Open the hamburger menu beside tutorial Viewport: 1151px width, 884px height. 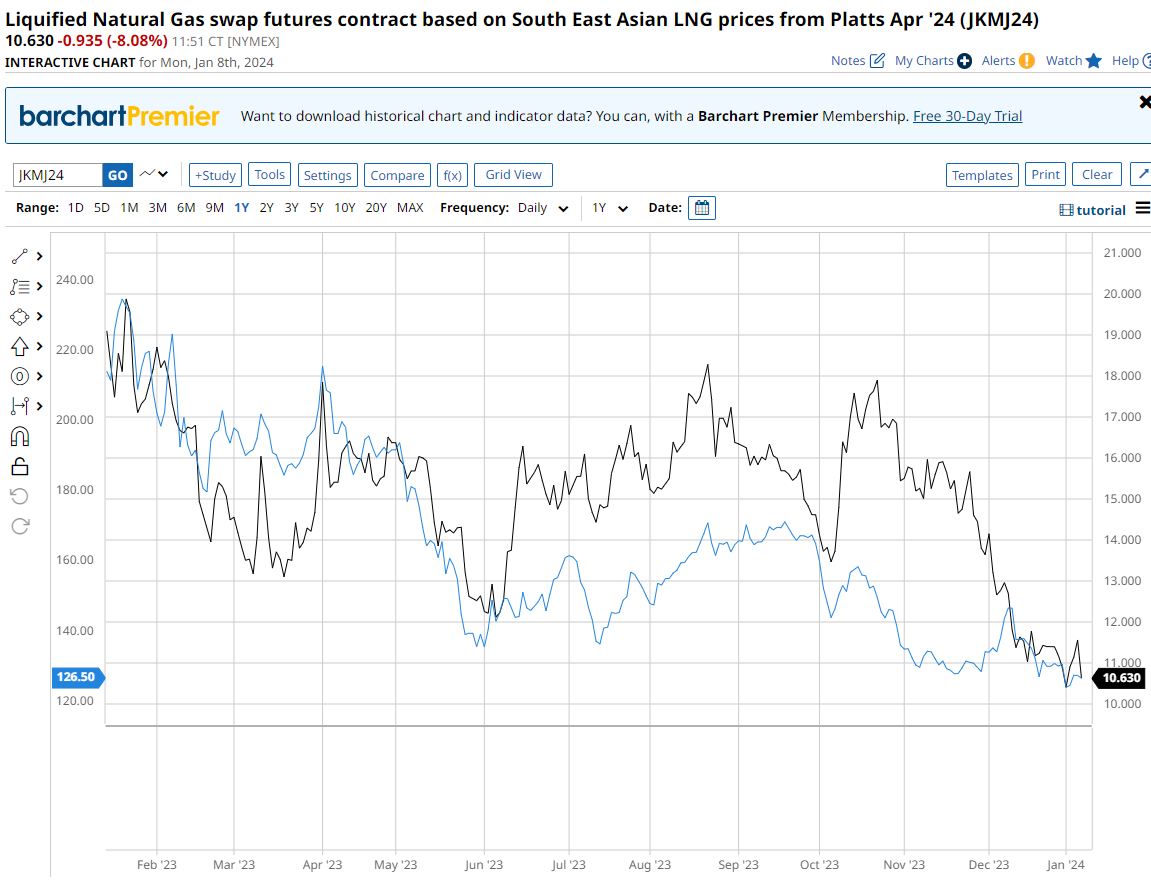point(1144,209)
